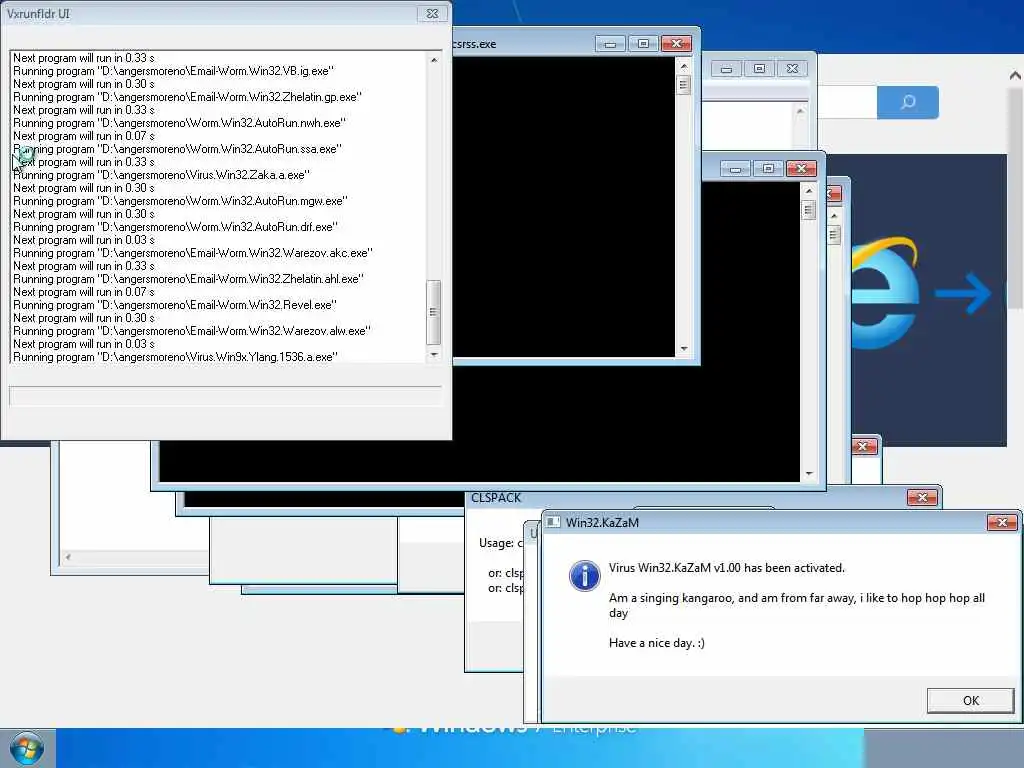Screen dimensions: 1024x768
Task: Click the Vxrunfldr UI progress bar
Action: tap(225, 396)
